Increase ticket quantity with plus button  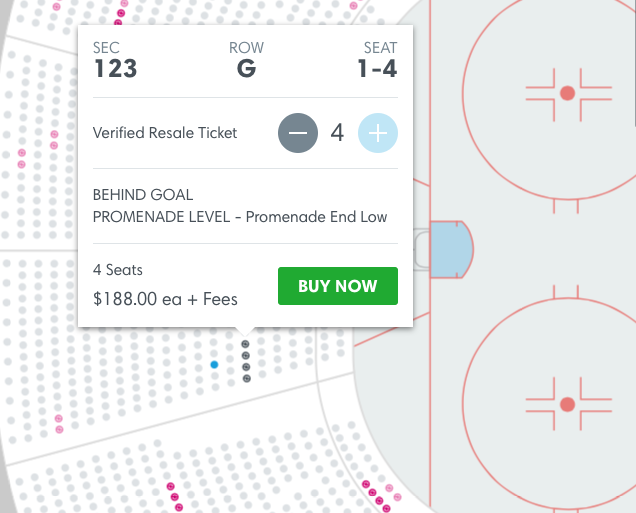click(377, 133)
